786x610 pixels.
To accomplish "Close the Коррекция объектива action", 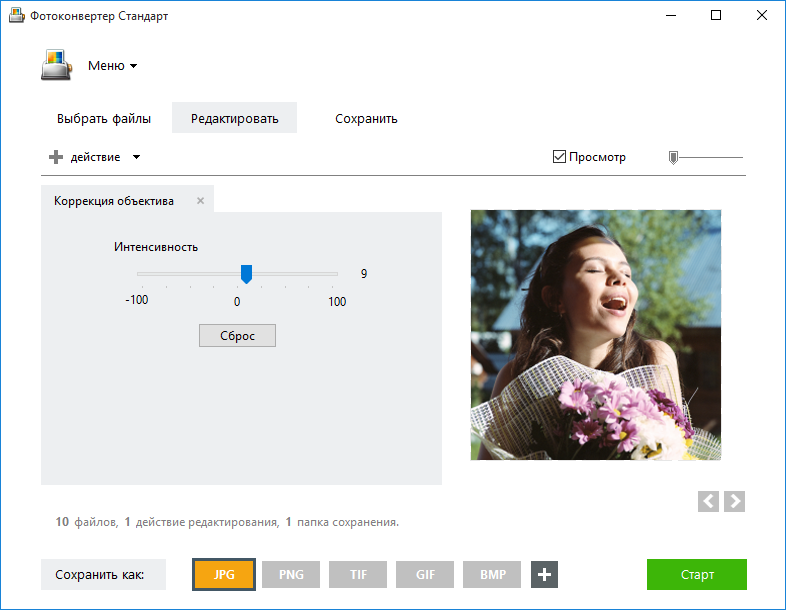I will point(201,200).
